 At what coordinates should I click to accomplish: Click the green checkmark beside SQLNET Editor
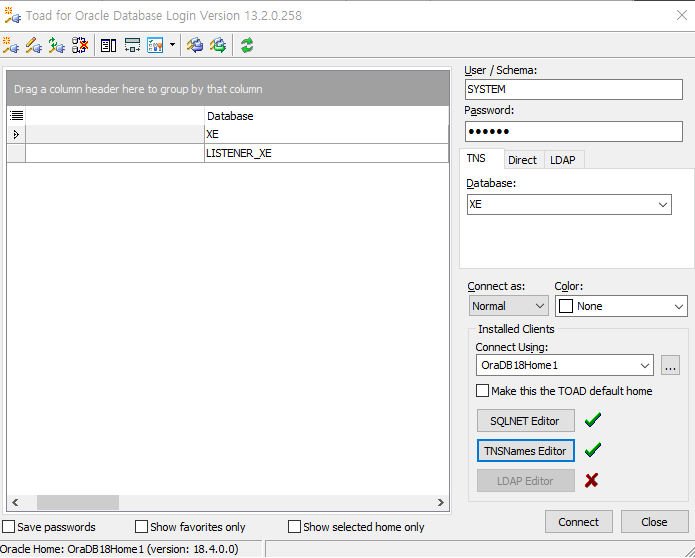[593, 420]
